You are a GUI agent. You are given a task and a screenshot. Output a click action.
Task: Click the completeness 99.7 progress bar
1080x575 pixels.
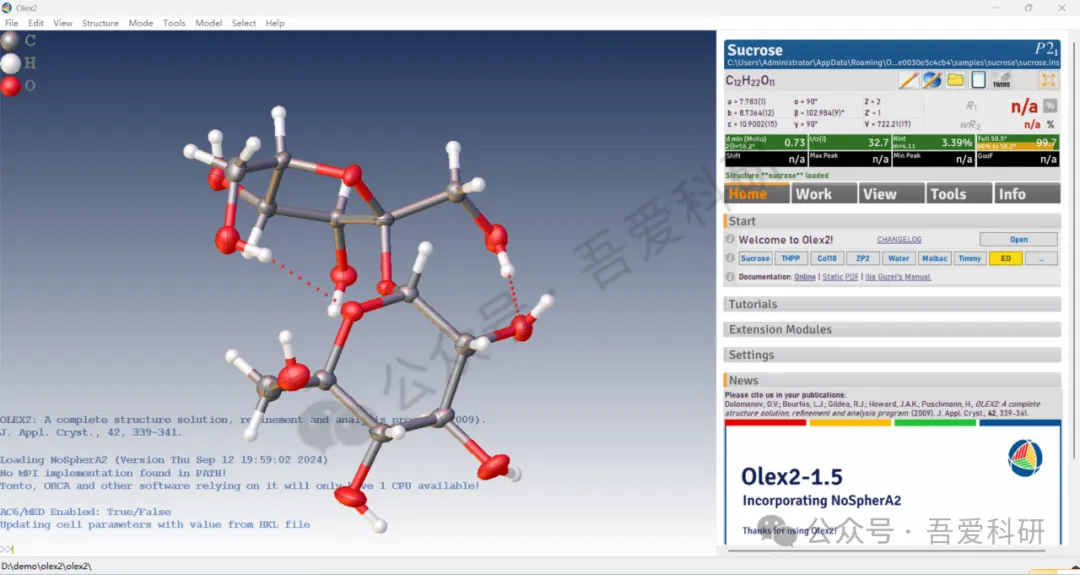tap(1018, 143)
